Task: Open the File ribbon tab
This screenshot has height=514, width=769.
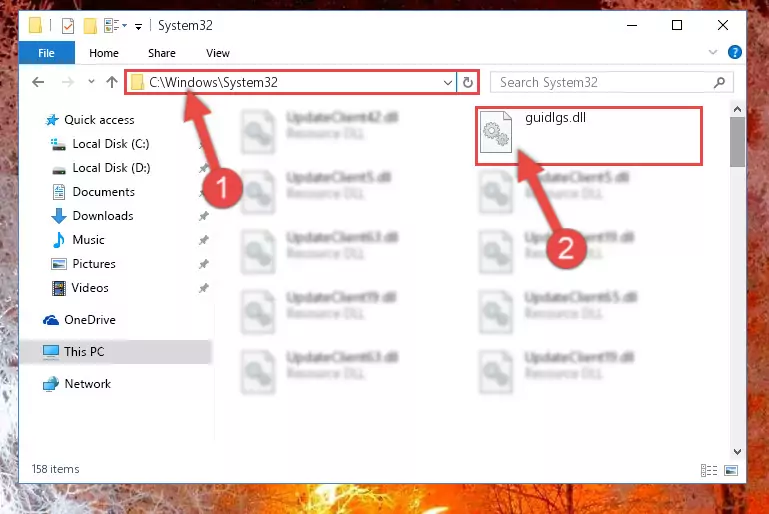Action: point(47,53)
